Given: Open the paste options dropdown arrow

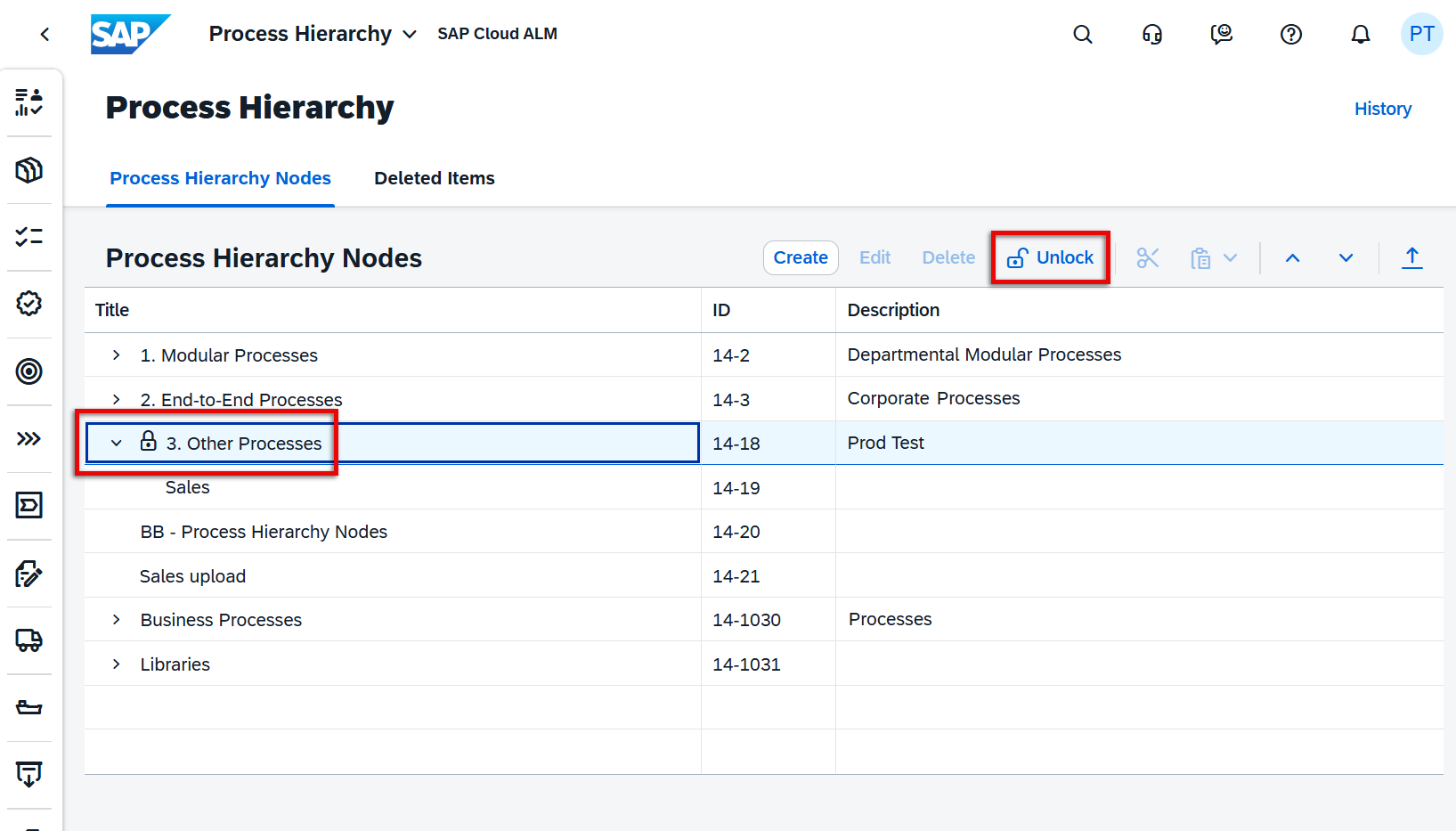Looking at the screenshot, I should 1231,258.
